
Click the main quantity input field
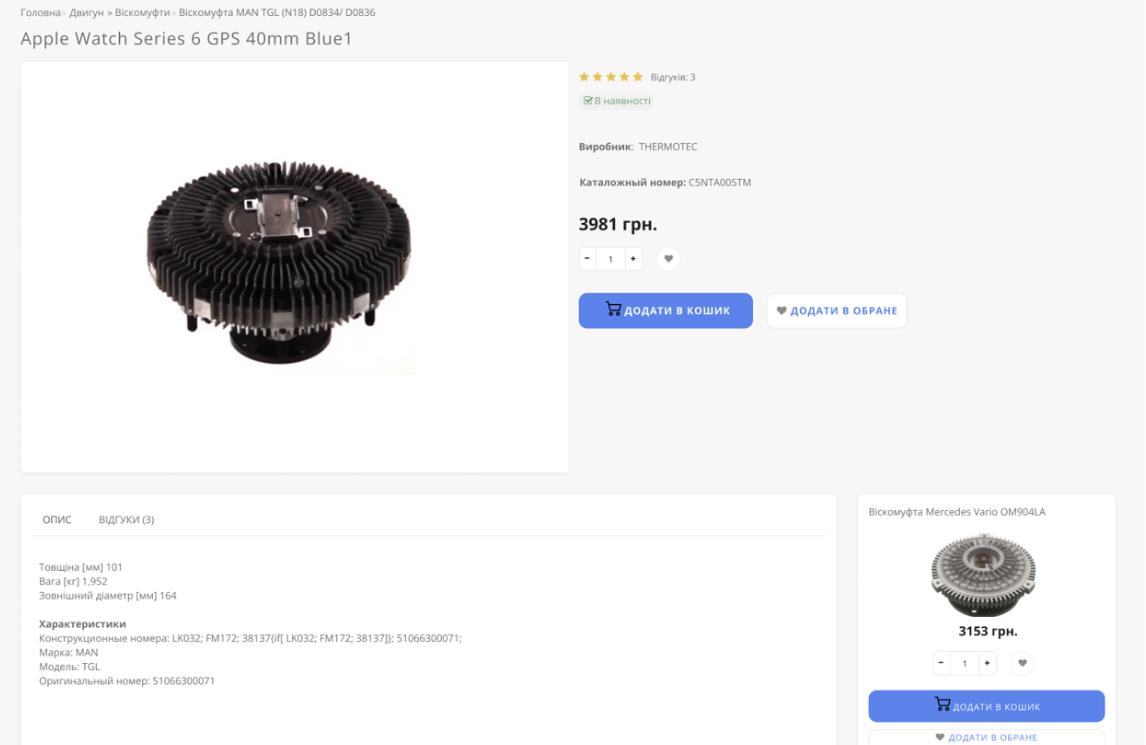point(610,259)
